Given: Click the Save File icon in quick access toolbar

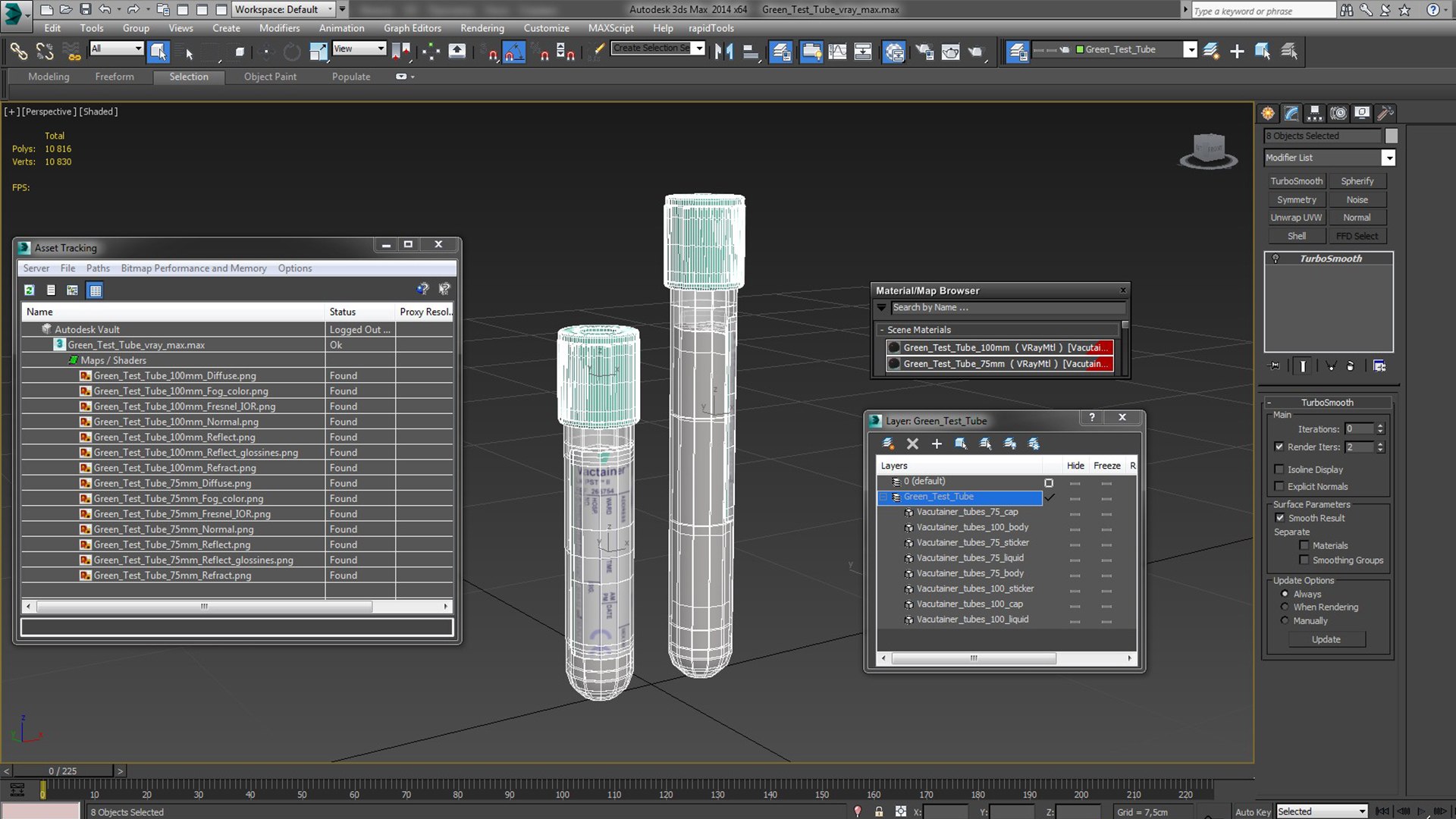Looking at the screenshot, I should (x=85, y=9).
